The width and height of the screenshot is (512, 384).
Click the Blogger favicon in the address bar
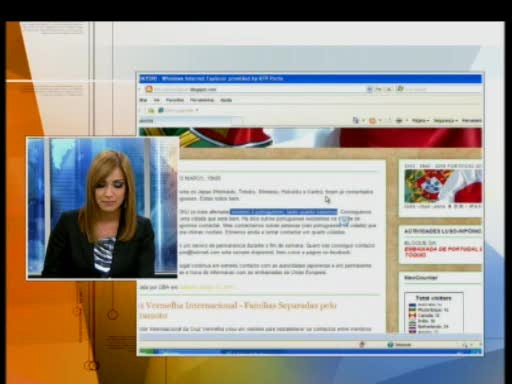click(149, 89)
